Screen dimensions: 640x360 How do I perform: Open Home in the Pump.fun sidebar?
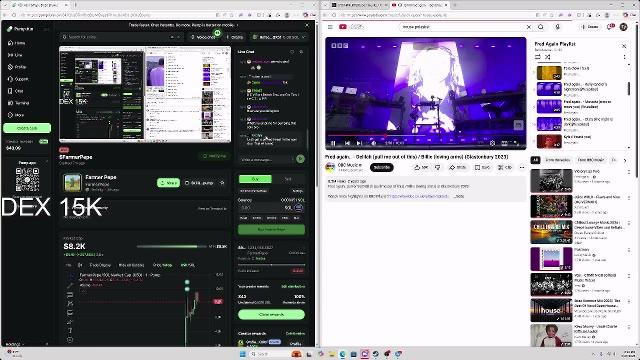pos(16,43)
